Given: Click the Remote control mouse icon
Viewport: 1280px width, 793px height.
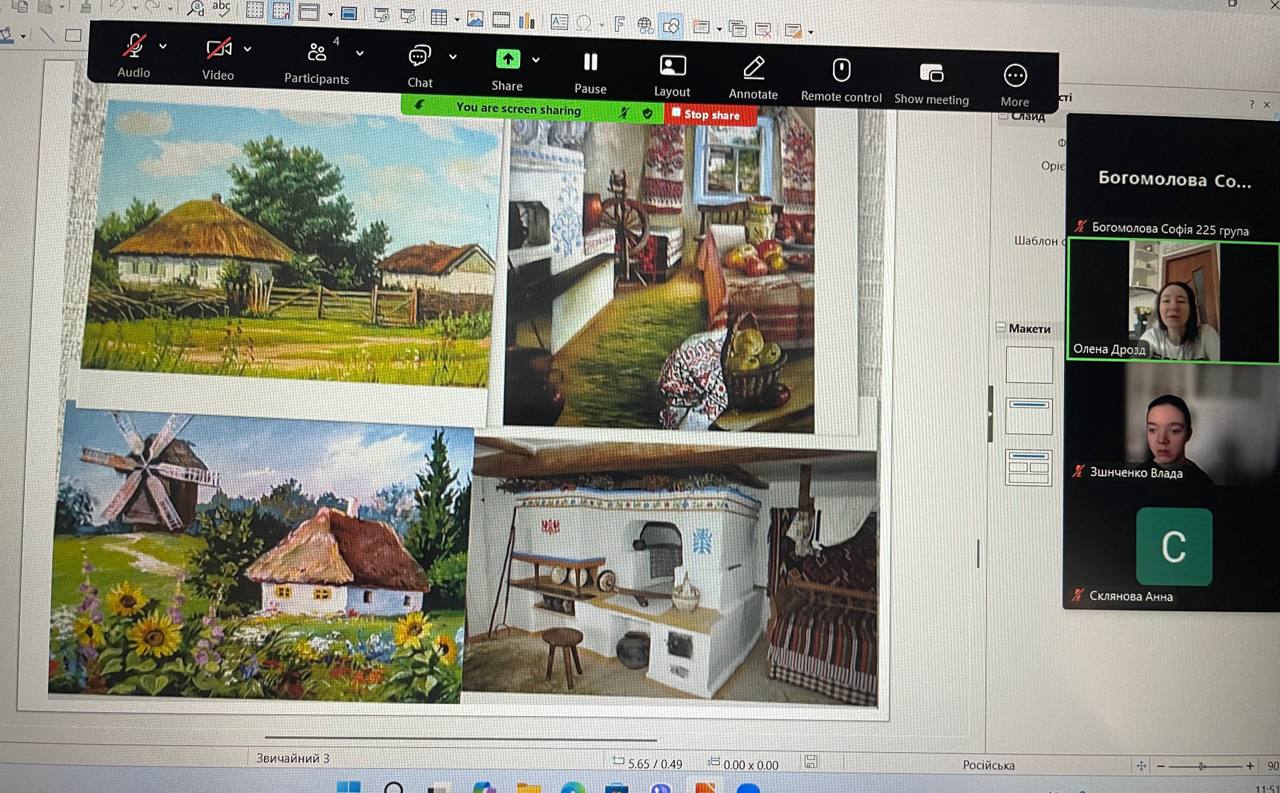Looking at the screenshot, I should [x=841, y=70].
